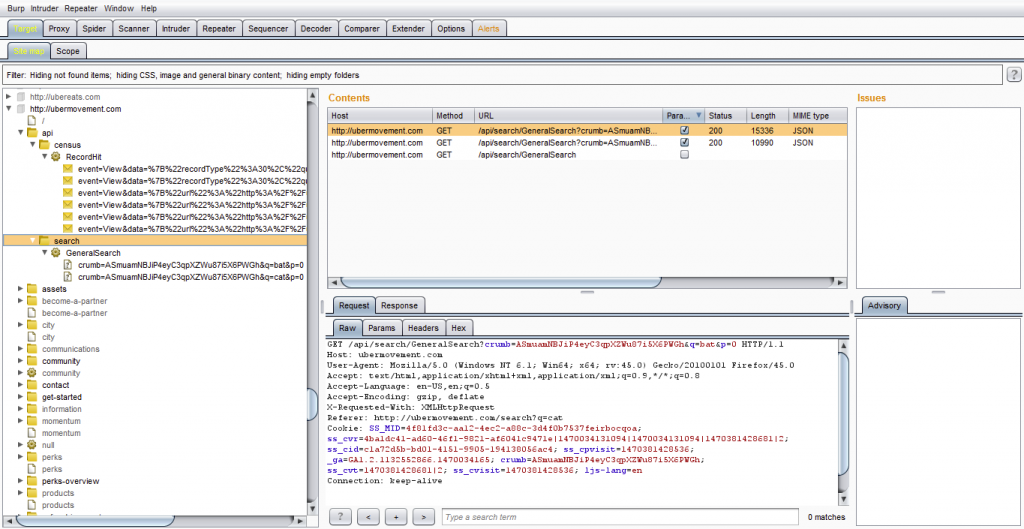Click the 'Type a search term' field
1024x529 pixels.
(x=620, y=517)
